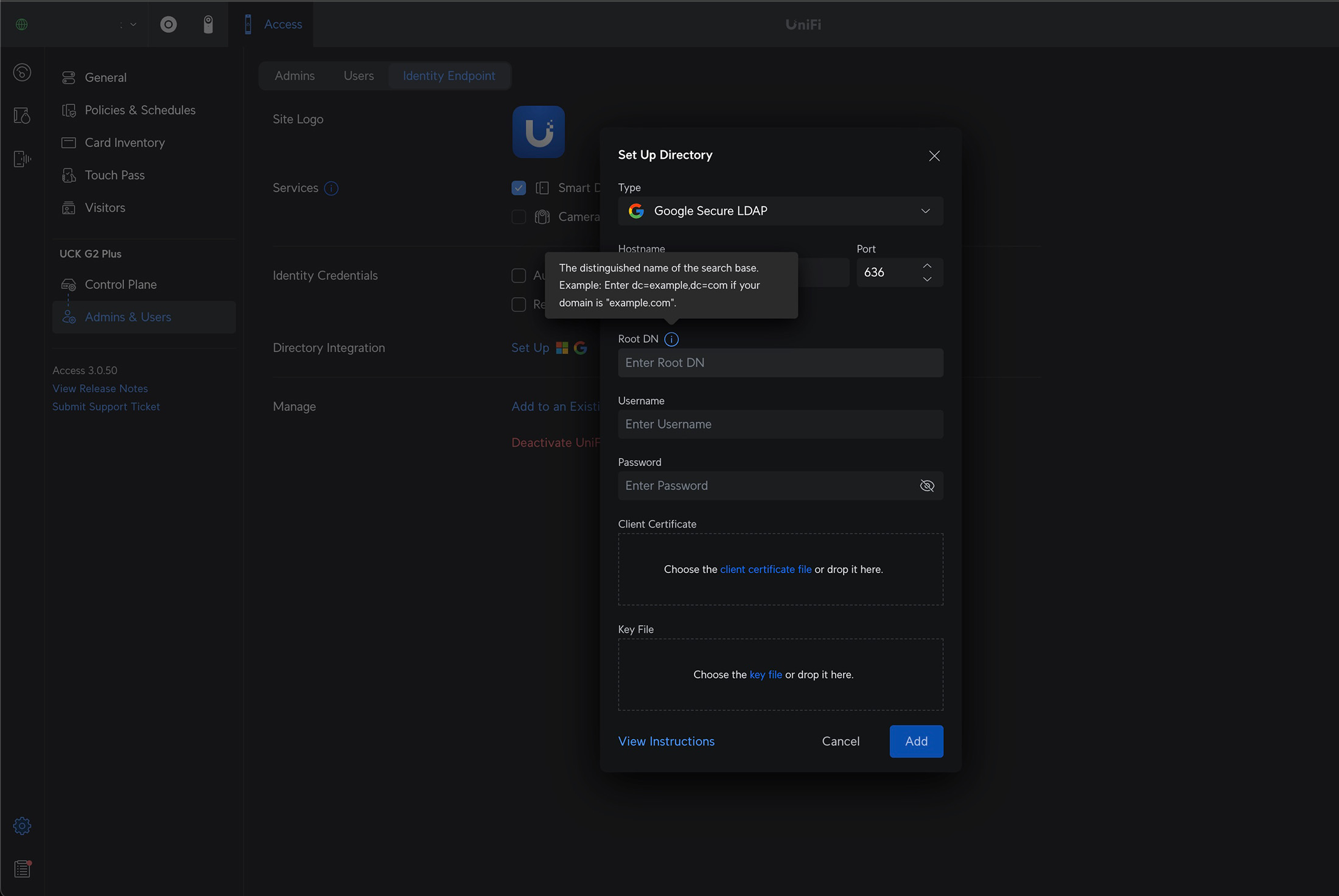Viewport: 1339px width, 896px height.
Task: Click Submit Support Ticket link
Action: pos(106,407)
